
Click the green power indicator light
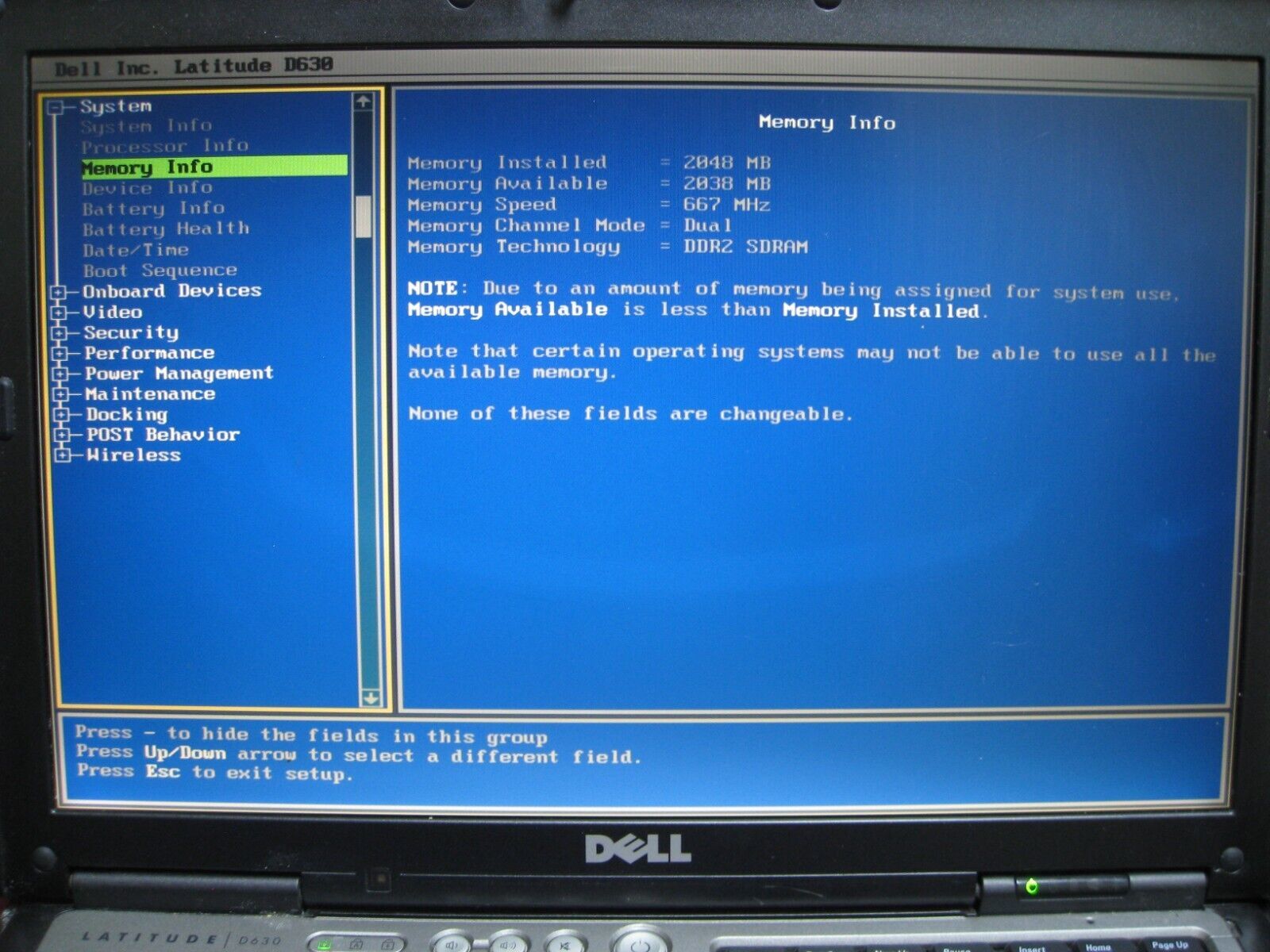1031,885
